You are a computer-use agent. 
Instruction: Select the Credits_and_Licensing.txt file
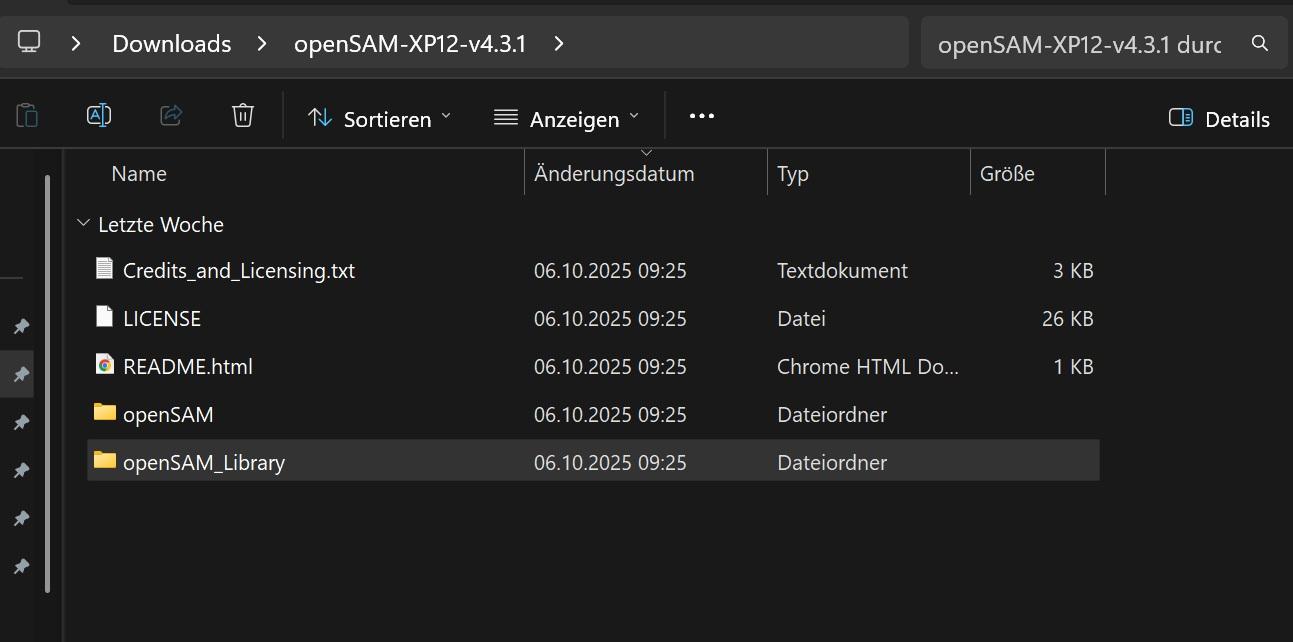238,271
